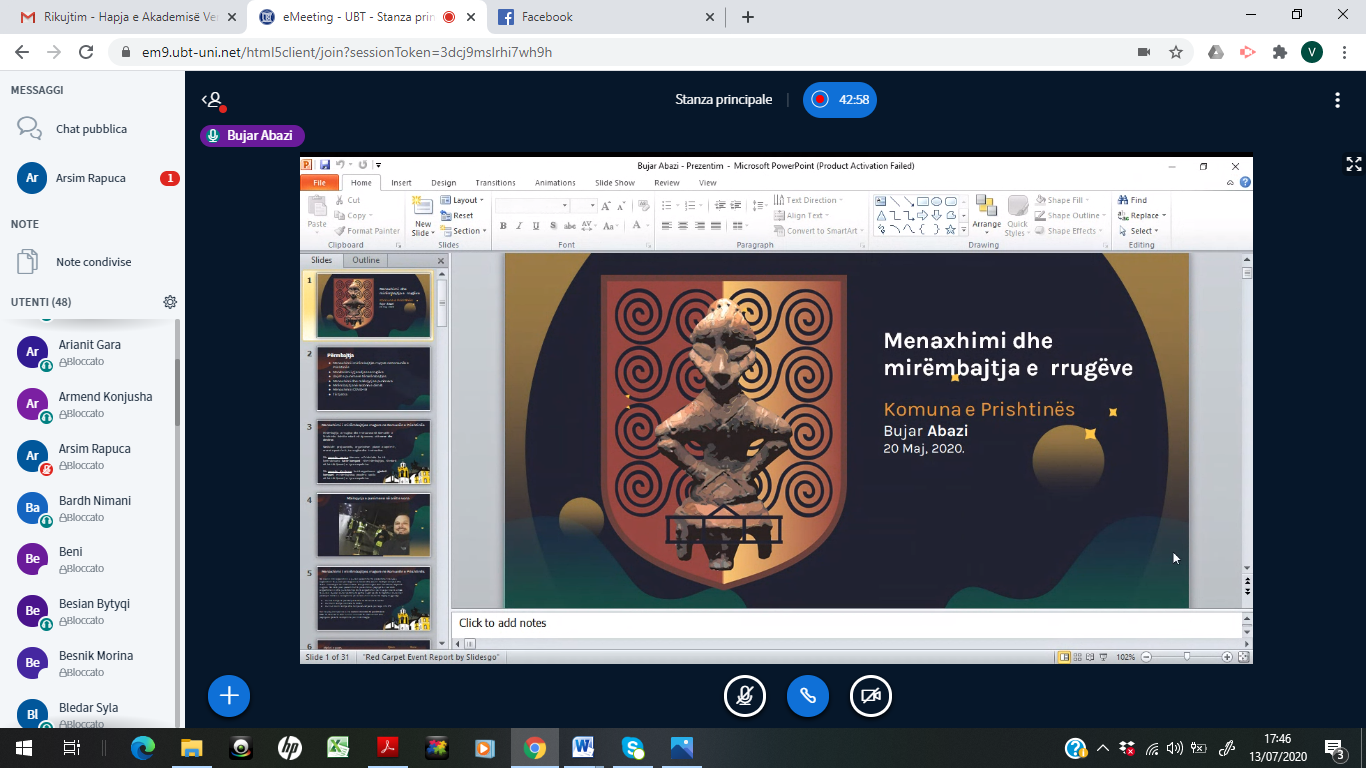Open the users list settings gear

[x=170, y=302]
